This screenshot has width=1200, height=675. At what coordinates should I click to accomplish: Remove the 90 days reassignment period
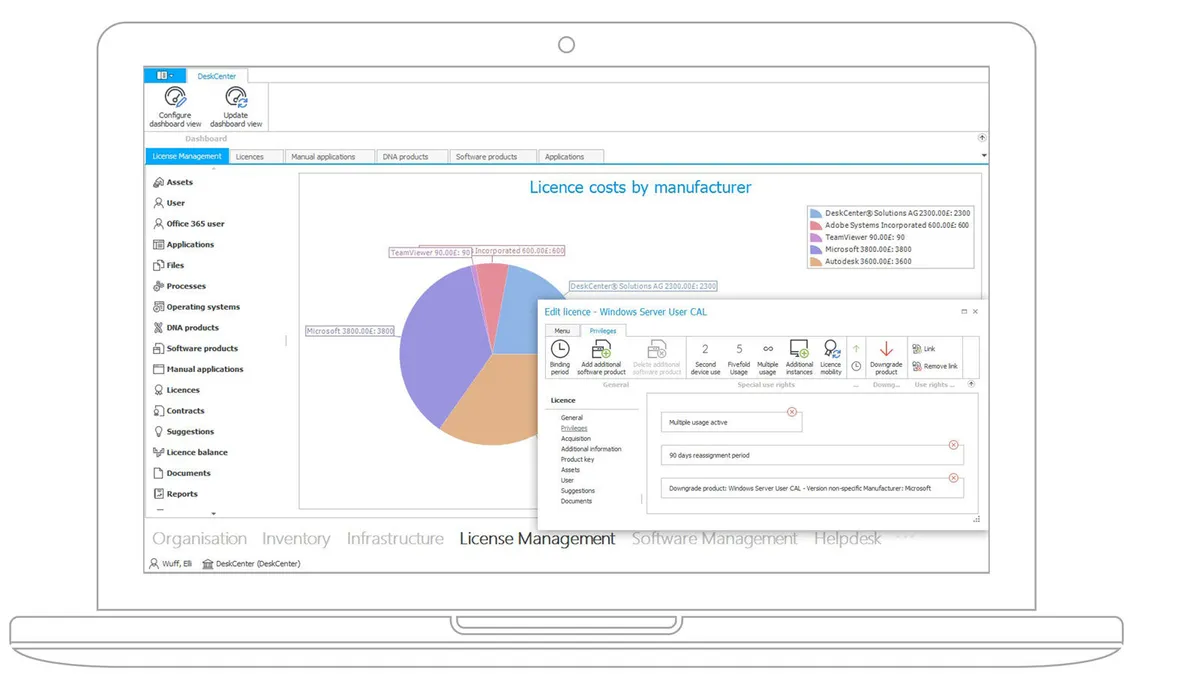point(953,445)
